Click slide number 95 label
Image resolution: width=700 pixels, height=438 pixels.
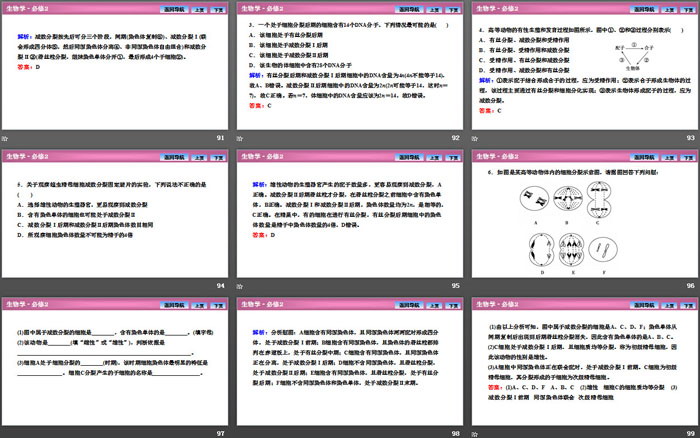(x=455, y=286)
